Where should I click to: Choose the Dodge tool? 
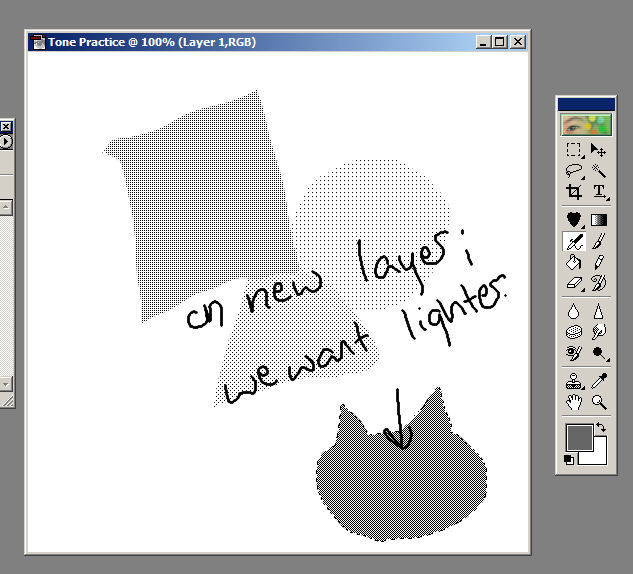(598, 353)
